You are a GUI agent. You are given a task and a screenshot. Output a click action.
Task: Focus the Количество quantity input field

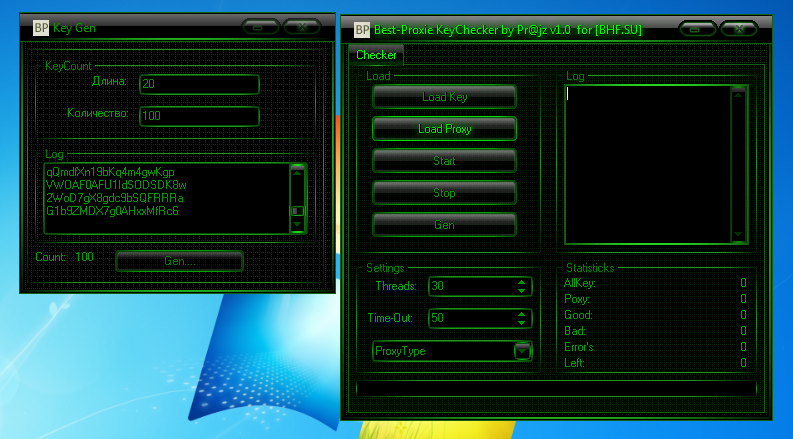[199, 116]
